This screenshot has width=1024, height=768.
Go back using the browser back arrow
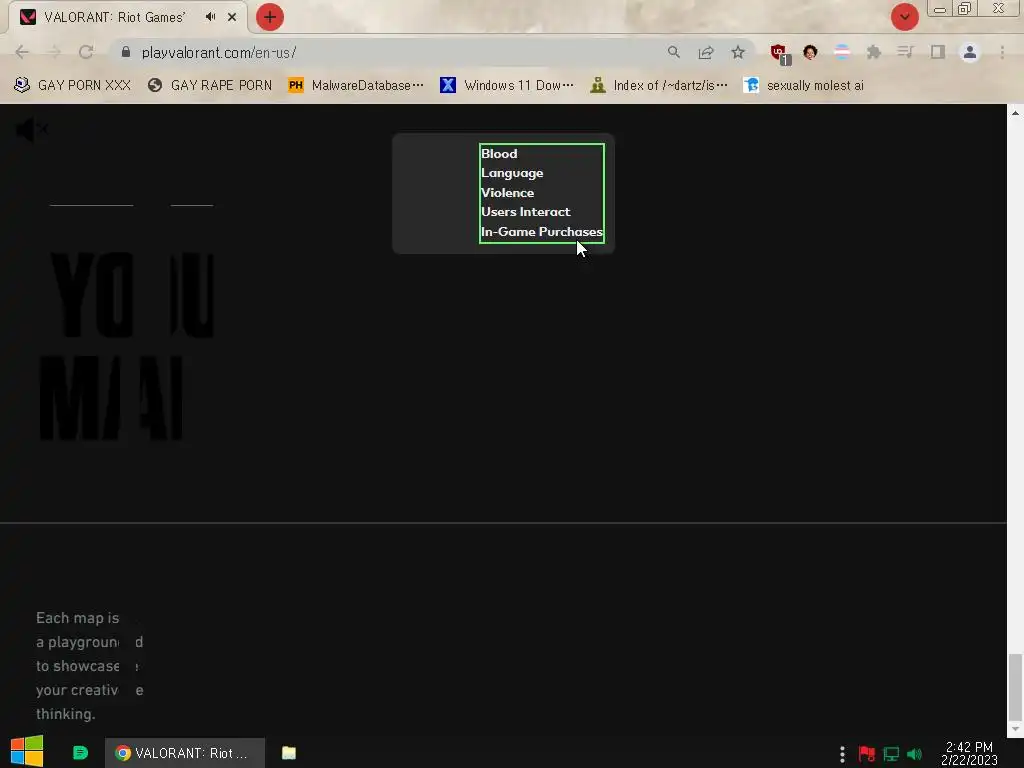click(x=22, y=52)
